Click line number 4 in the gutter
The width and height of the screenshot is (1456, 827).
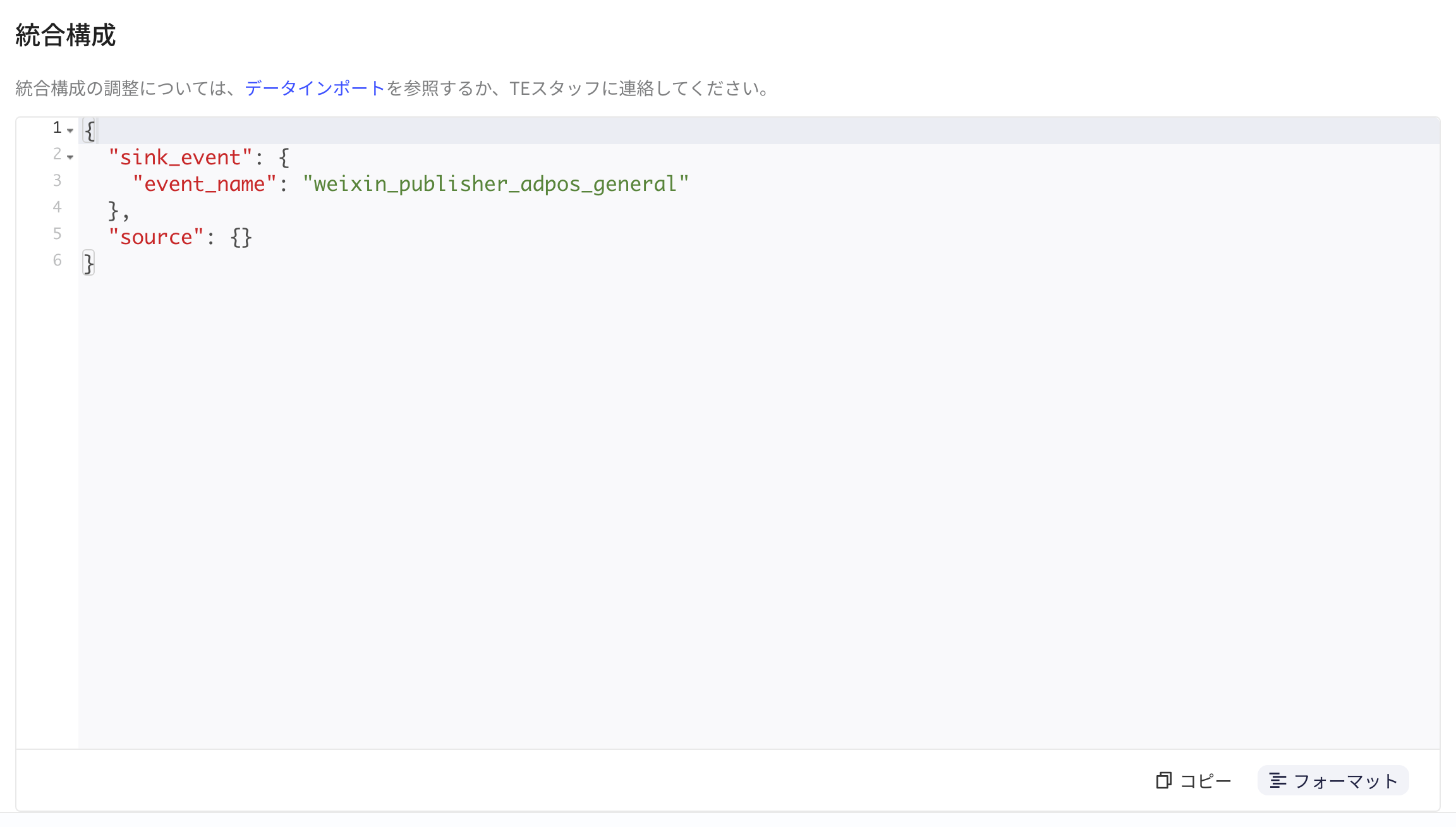pos(57,207)
